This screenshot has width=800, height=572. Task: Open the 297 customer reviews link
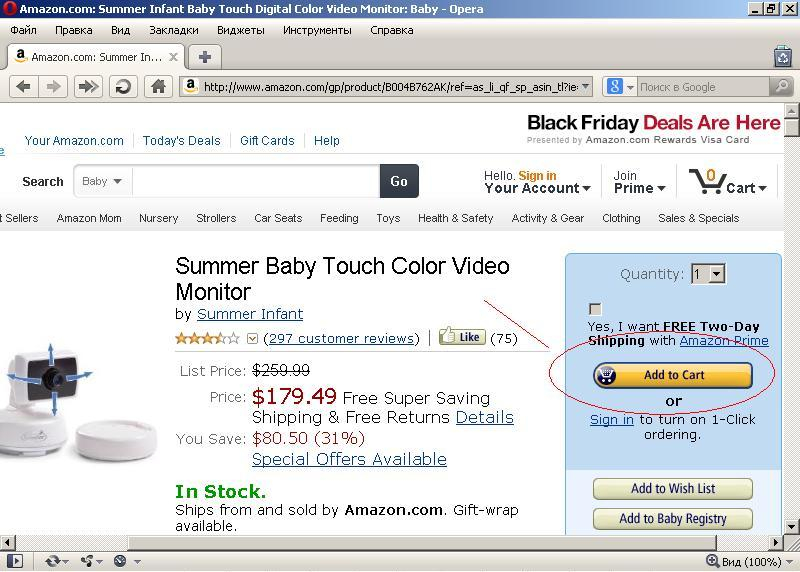tap(341, 338)
